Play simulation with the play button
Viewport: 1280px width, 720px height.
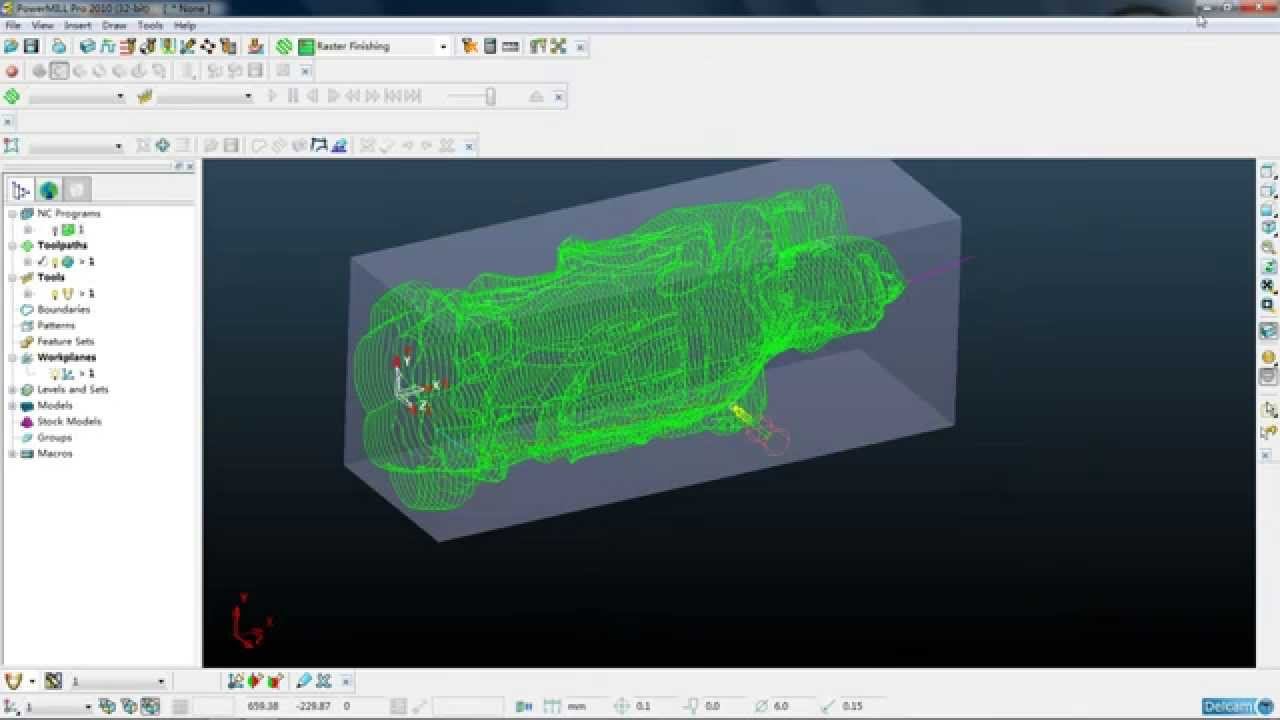pyautogui.click(x=272, y=97)
